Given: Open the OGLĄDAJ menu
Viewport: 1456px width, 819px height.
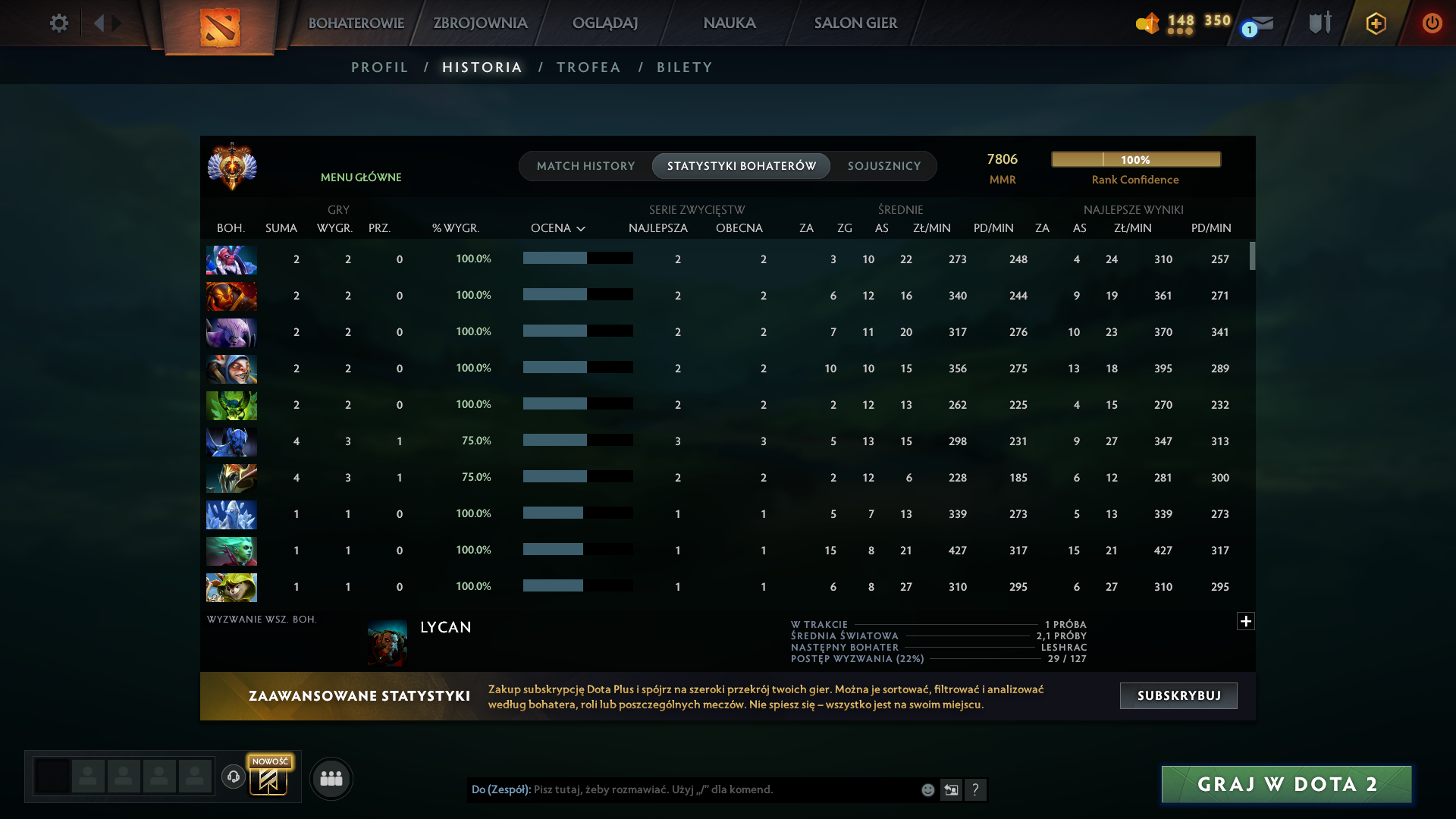Looking at the screenshot, I should (x=604, y=23).
